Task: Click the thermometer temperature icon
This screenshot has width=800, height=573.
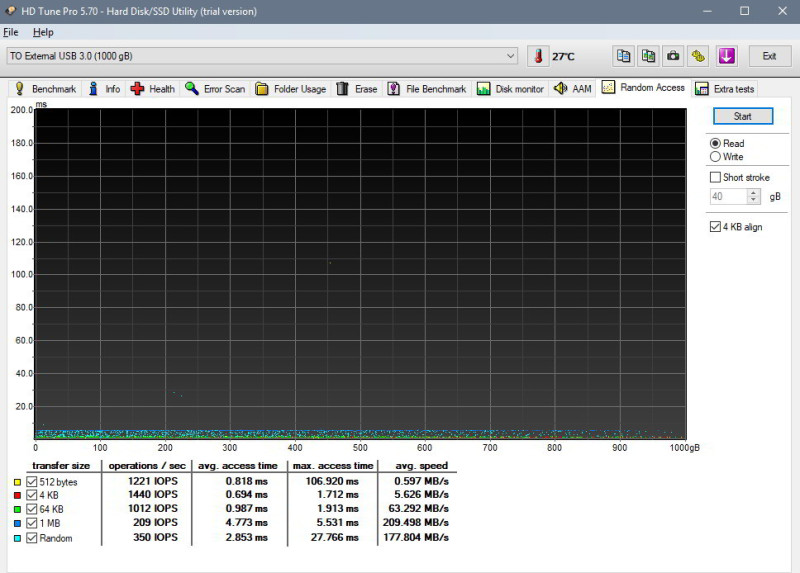Action: [538, 56]
